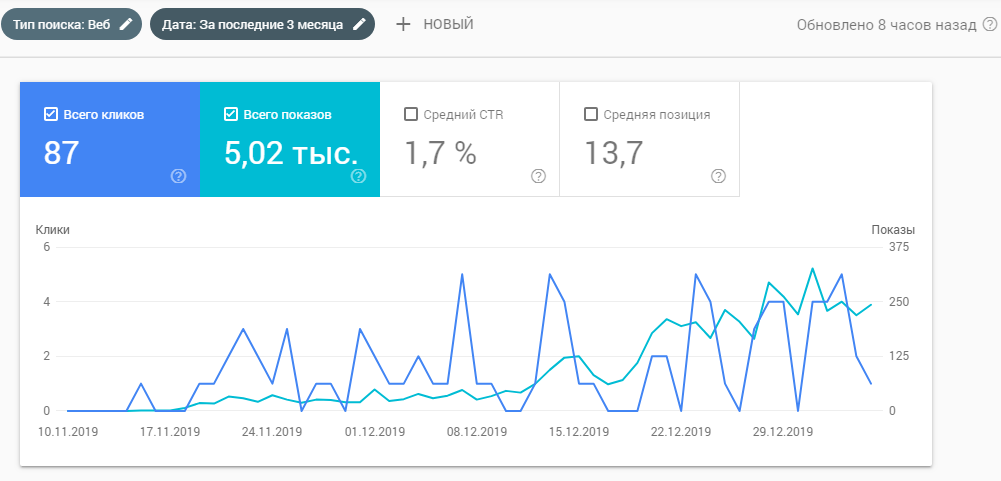This screenshot has height=481, width=1001.
Task: Click the date label '01.12.2019'
Action: point(375,432)
